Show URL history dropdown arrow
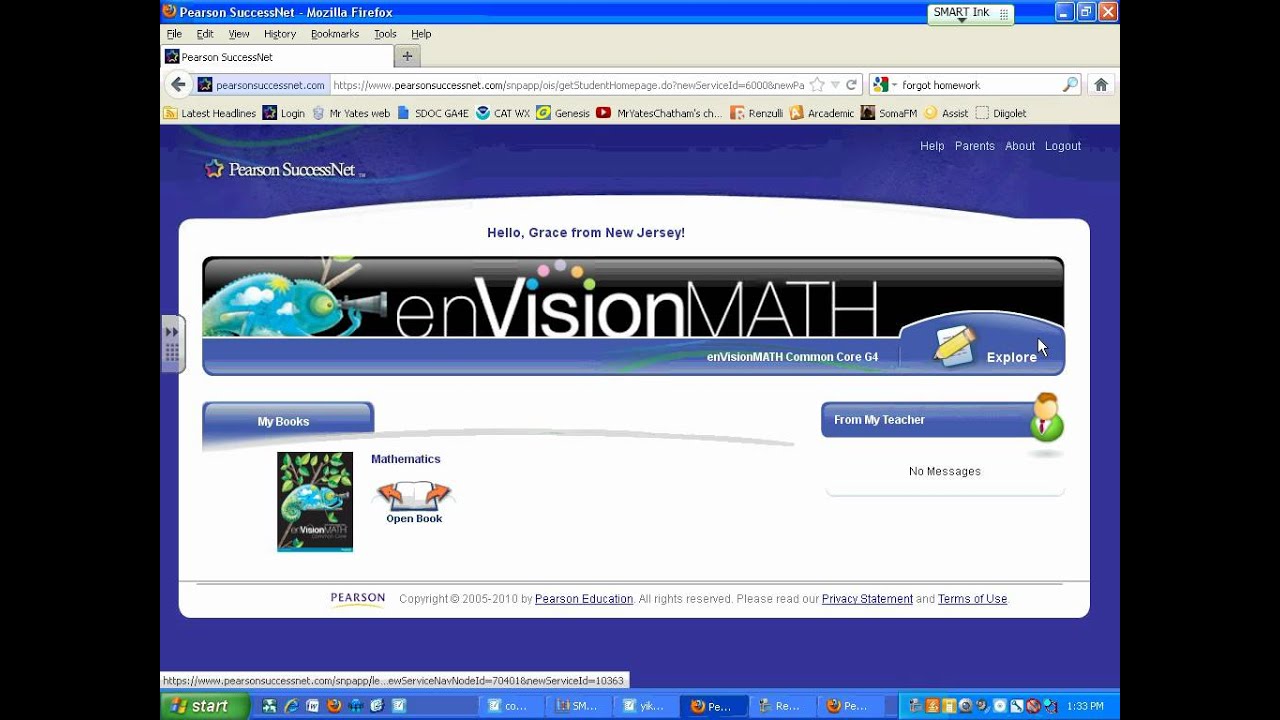 tap(835, 85)
